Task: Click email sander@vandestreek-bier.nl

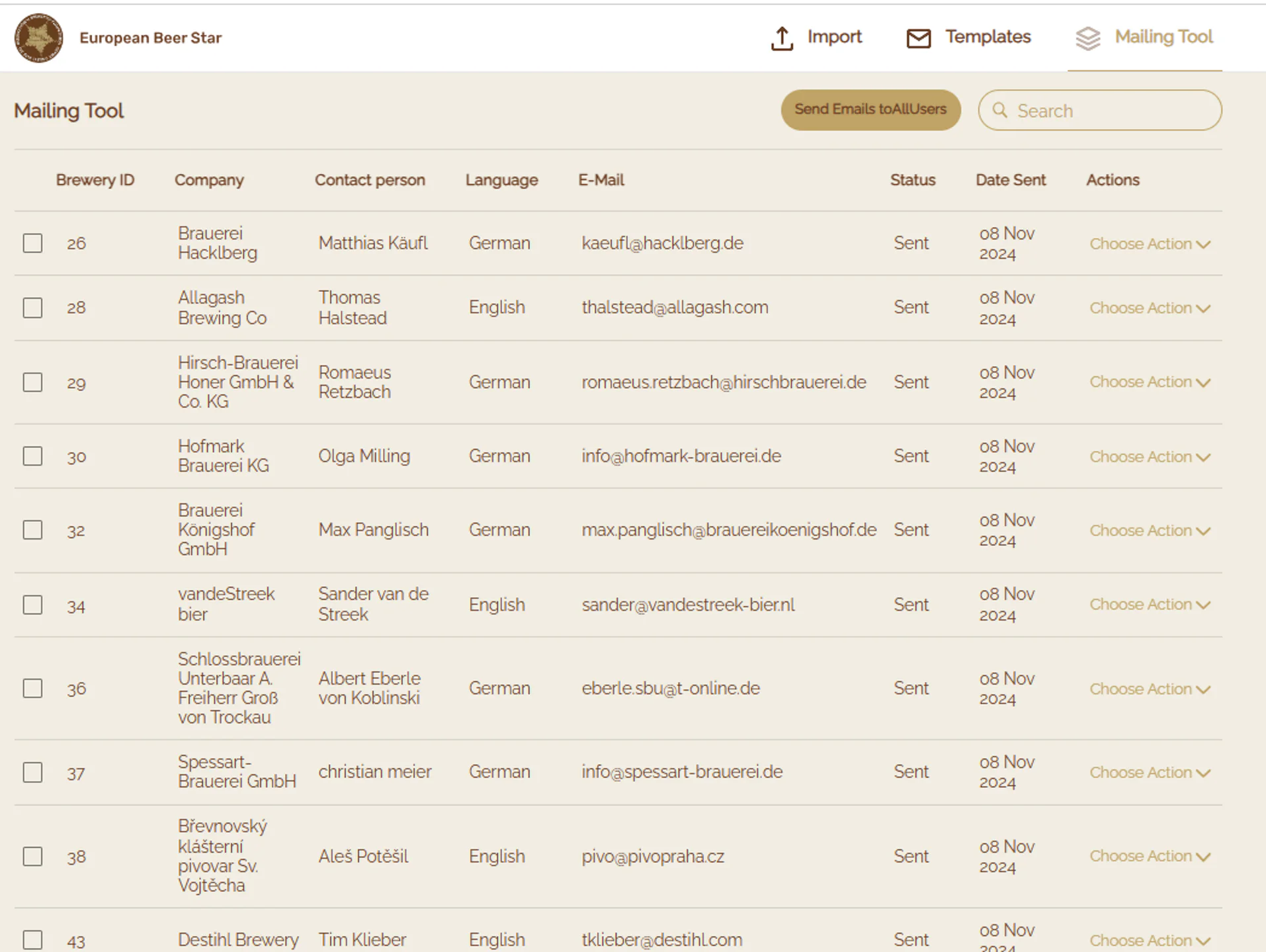Action: [688, 605]
